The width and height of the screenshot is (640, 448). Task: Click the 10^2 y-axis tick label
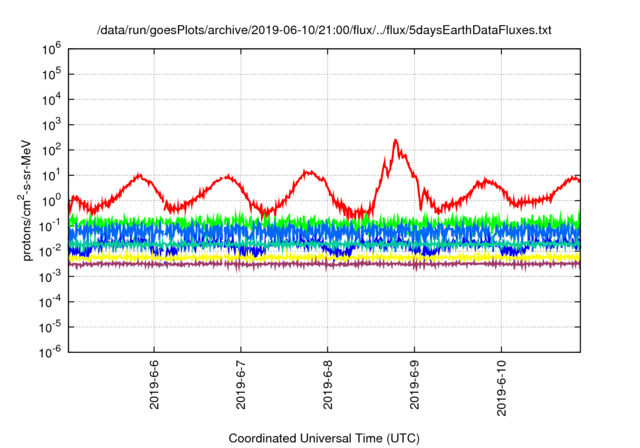(x=51, y=151)
